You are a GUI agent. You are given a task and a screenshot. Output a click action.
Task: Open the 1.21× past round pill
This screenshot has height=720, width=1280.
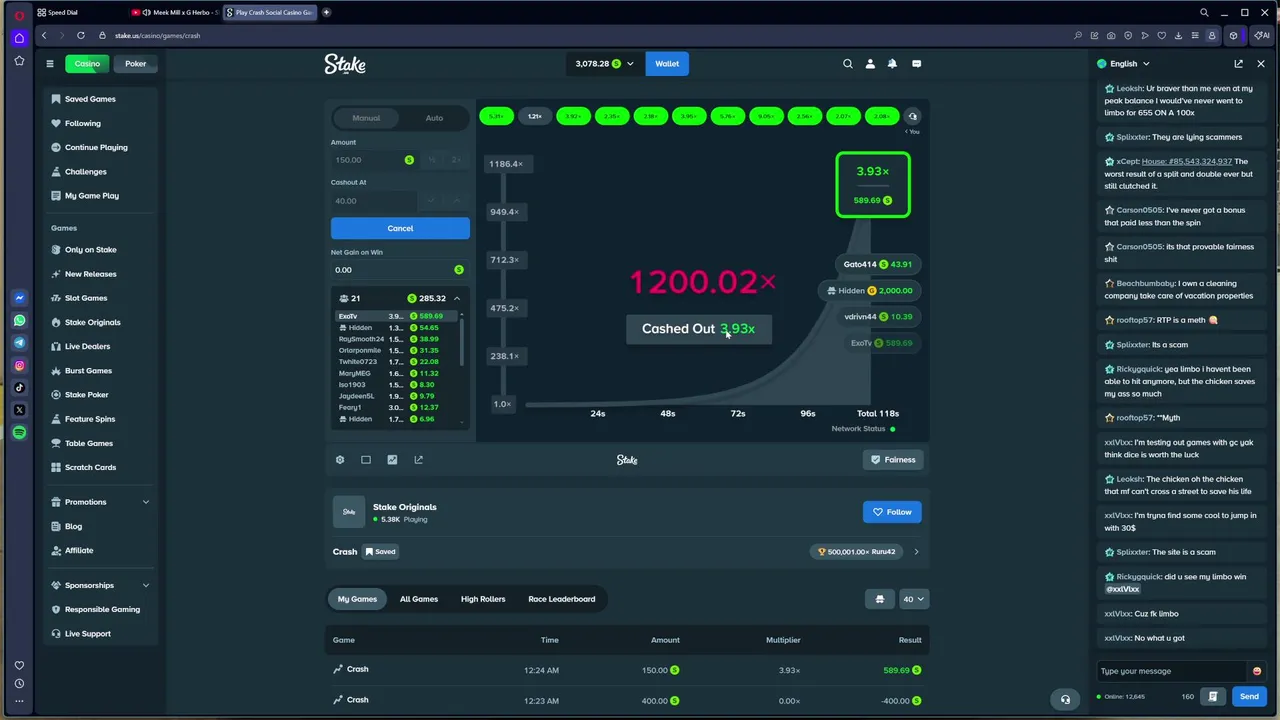[535, 116]
